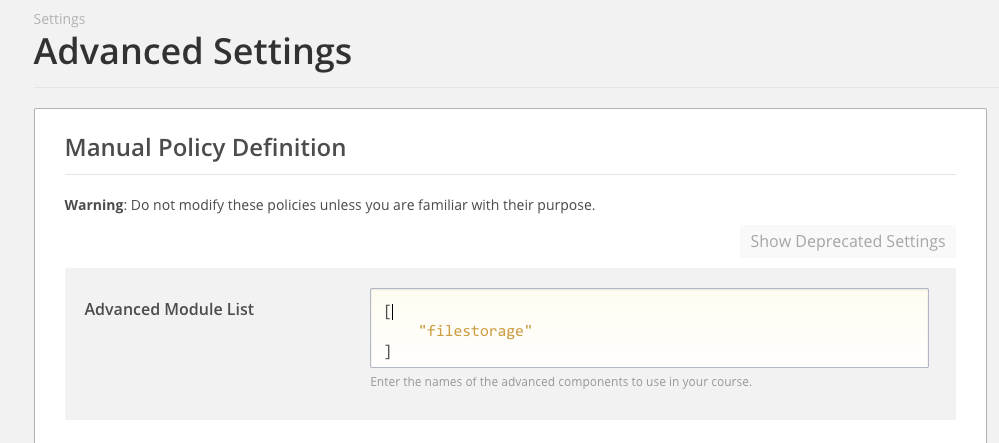999x443 pixels.
Task: Click the help text about advanced components
Action: [560, 382]
